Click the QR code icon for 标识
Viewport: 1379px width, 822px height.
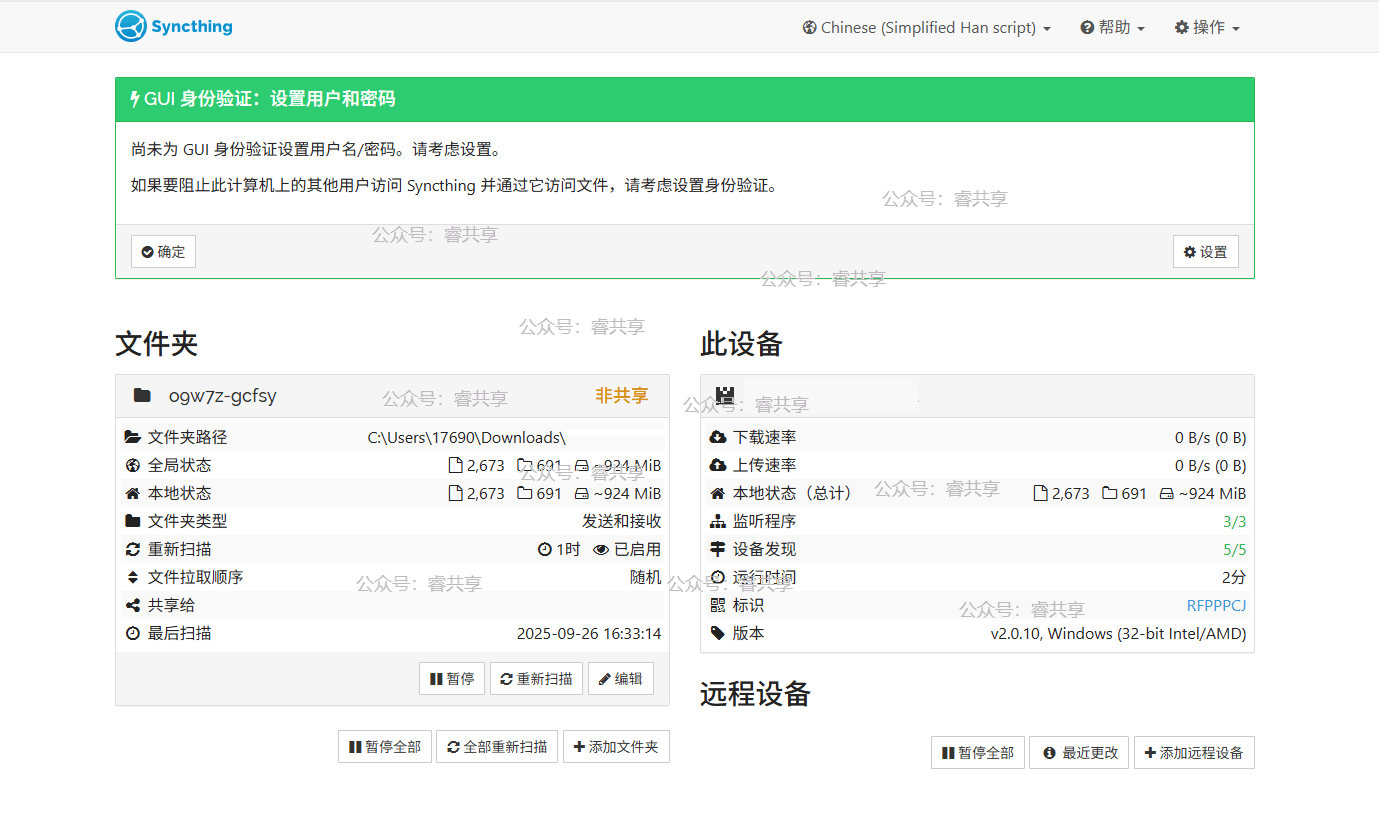coord(717,605)
